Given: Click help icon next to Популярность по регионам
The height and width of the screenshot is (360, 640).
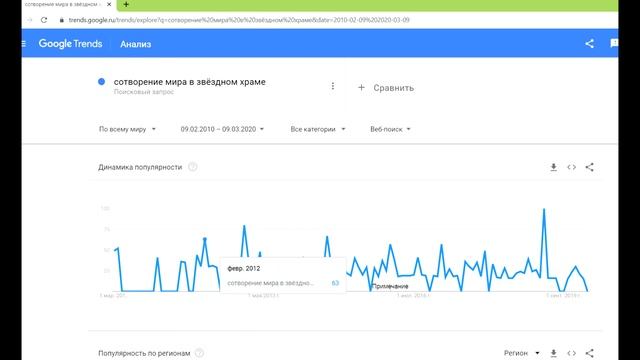Looking at the screenshot, I should point(199,353).
